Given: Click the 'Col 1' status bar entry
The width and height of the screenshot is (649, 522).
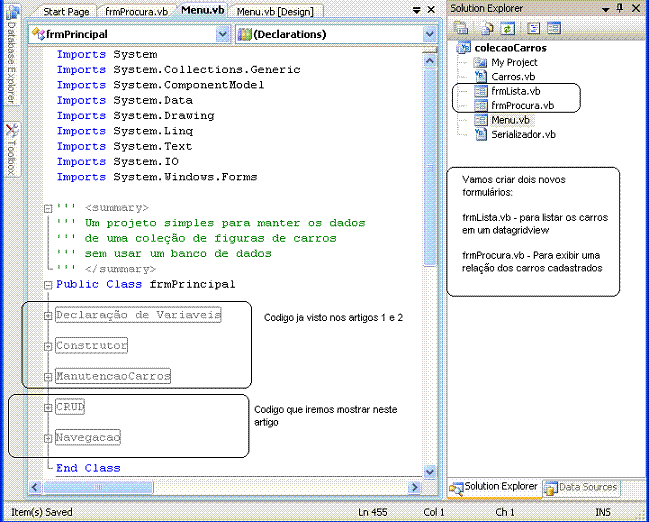Looking at the screenshot, I should pos(434,512).
